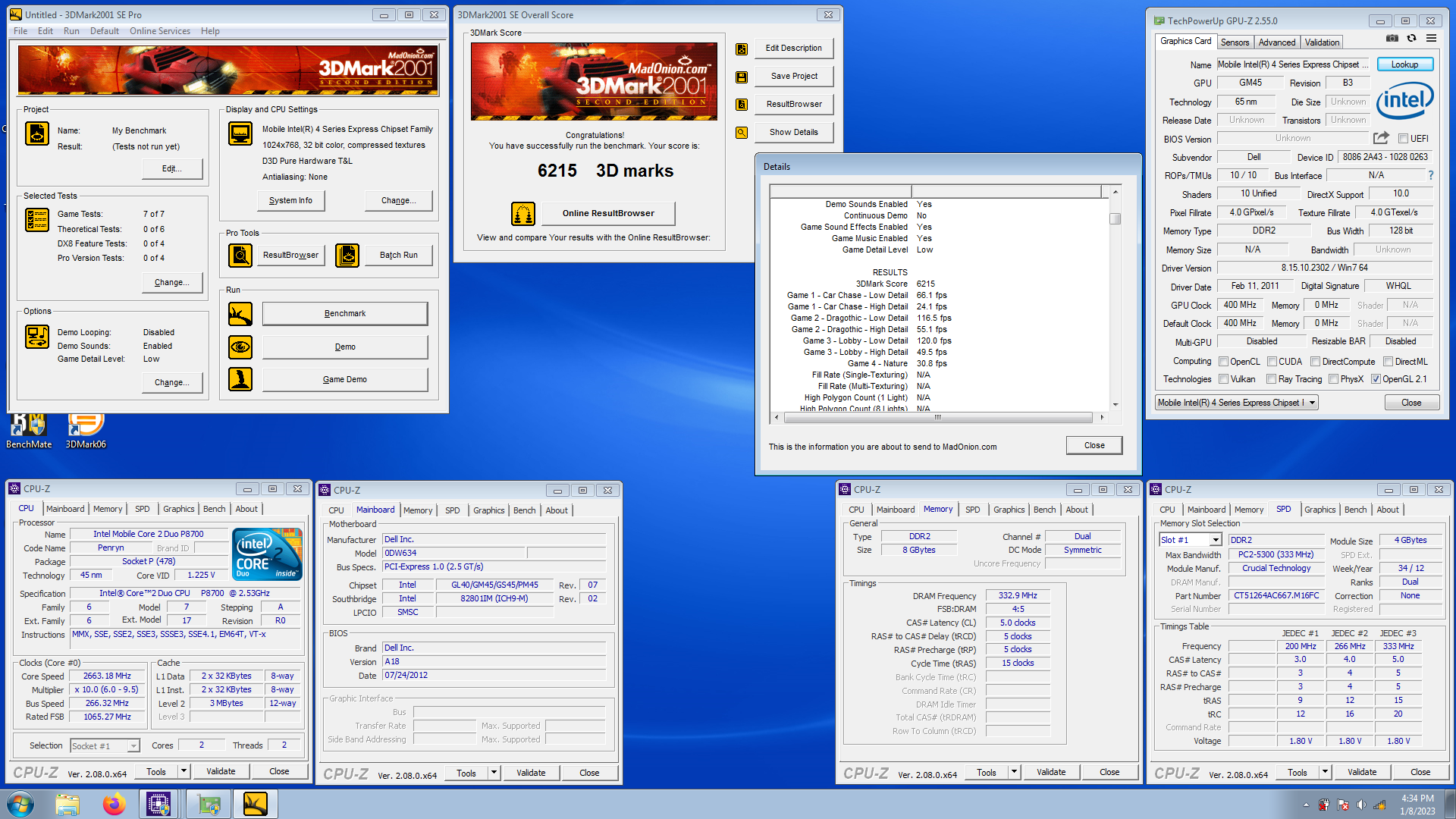
Task: Expand Tools arrow in CPU-Z Memory window
Action: click(x=1014, y=772)
